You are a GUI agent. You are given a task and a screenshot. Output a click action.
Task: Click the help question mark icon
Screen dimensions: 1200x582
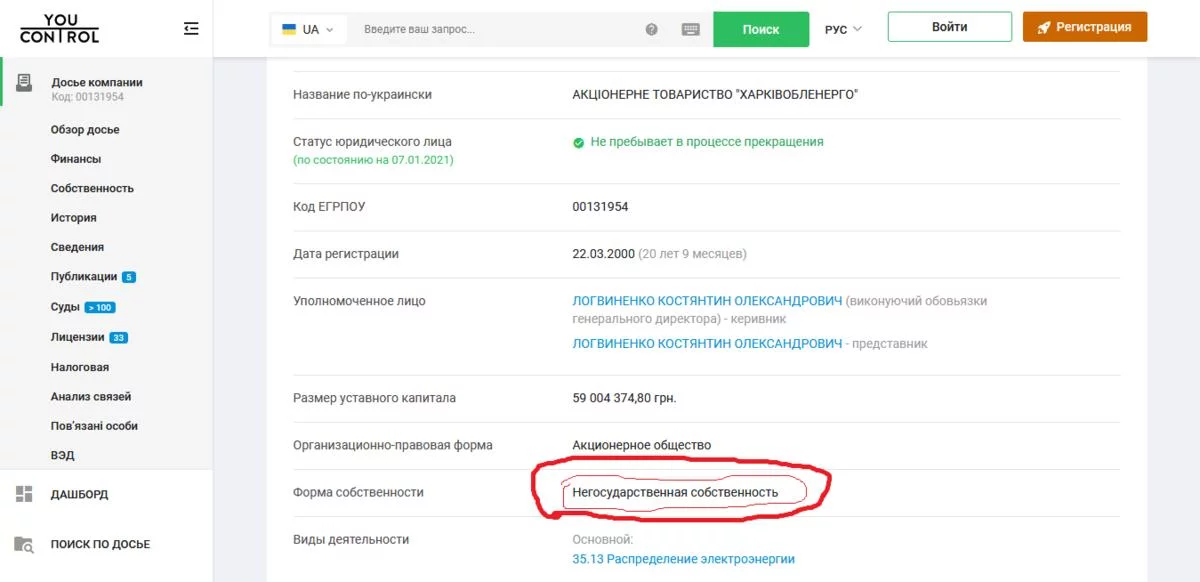652,29
